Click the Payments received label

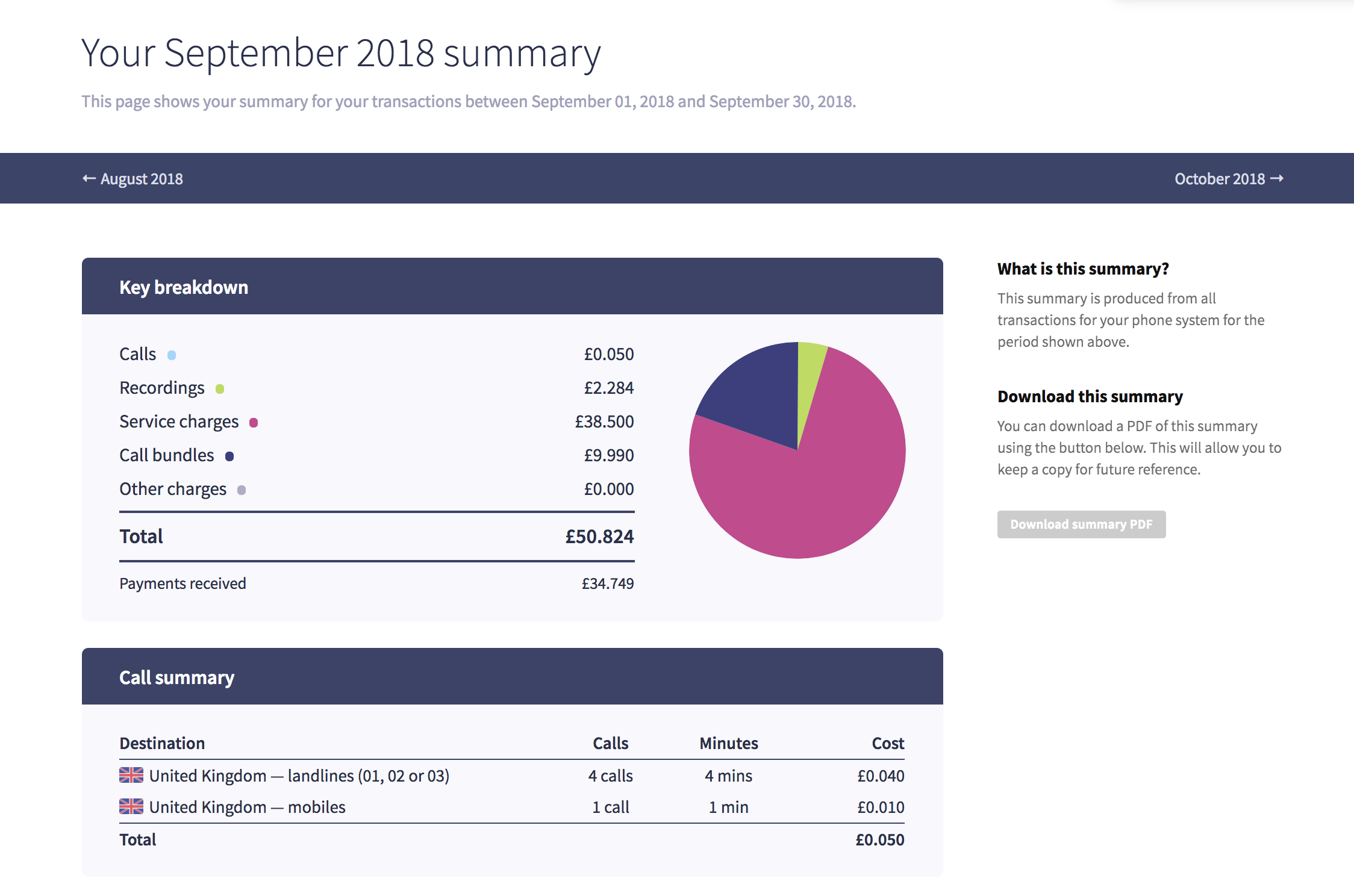coord(183,583)
